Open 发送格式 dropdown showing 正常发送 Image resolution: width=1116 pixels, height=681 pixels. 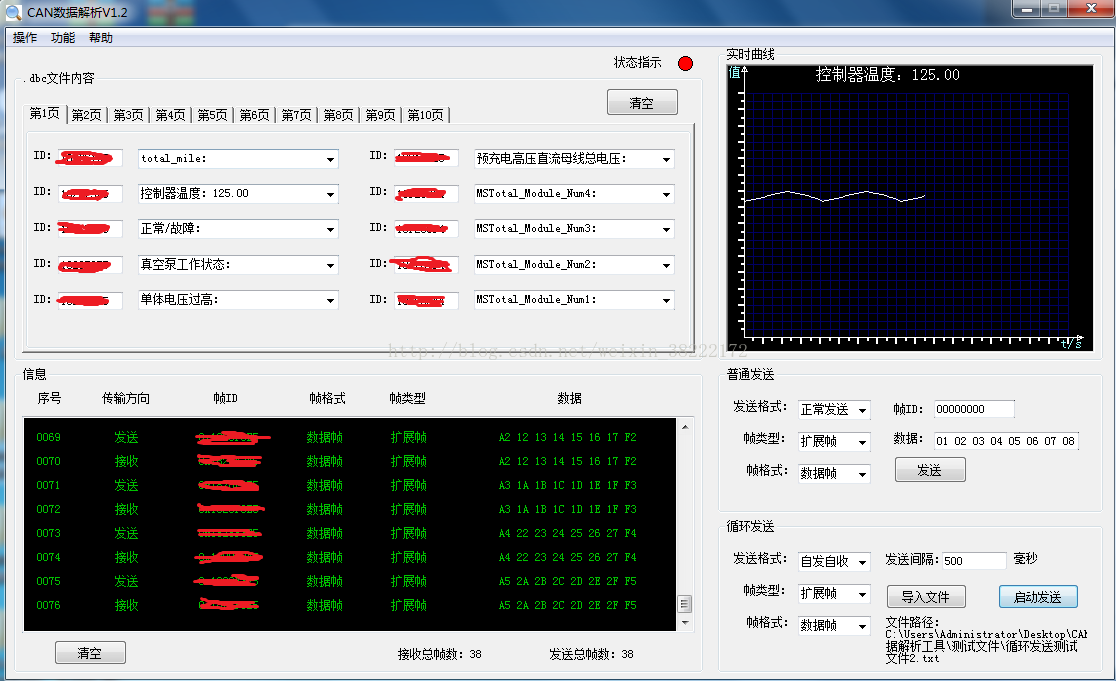(x=834, y=410)
